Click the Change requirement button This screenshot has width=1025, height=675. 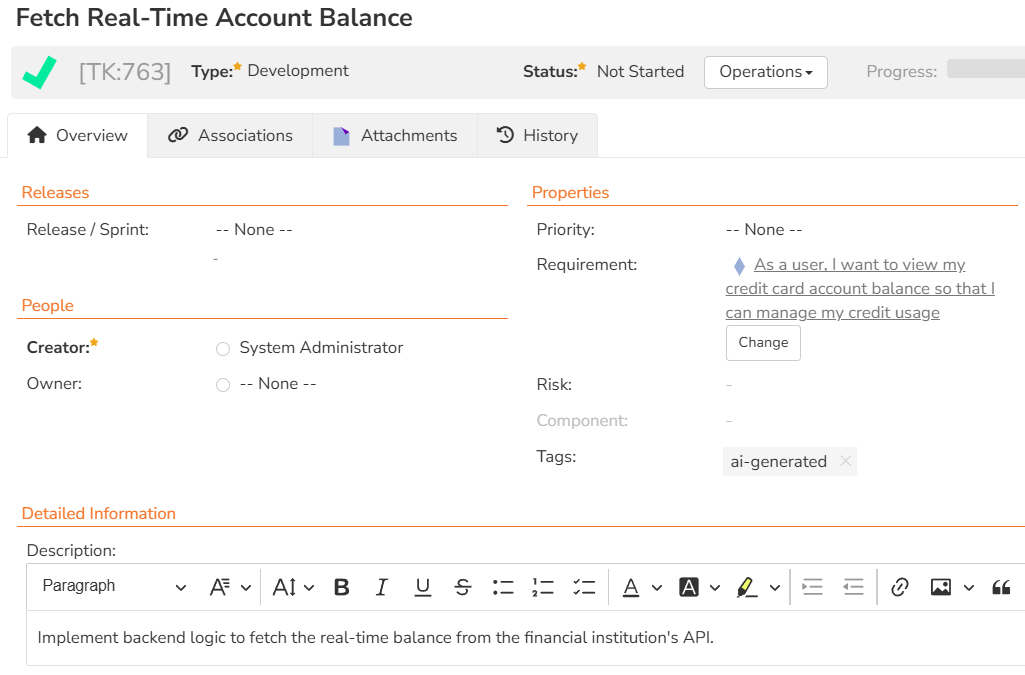[x=763, y=343]
